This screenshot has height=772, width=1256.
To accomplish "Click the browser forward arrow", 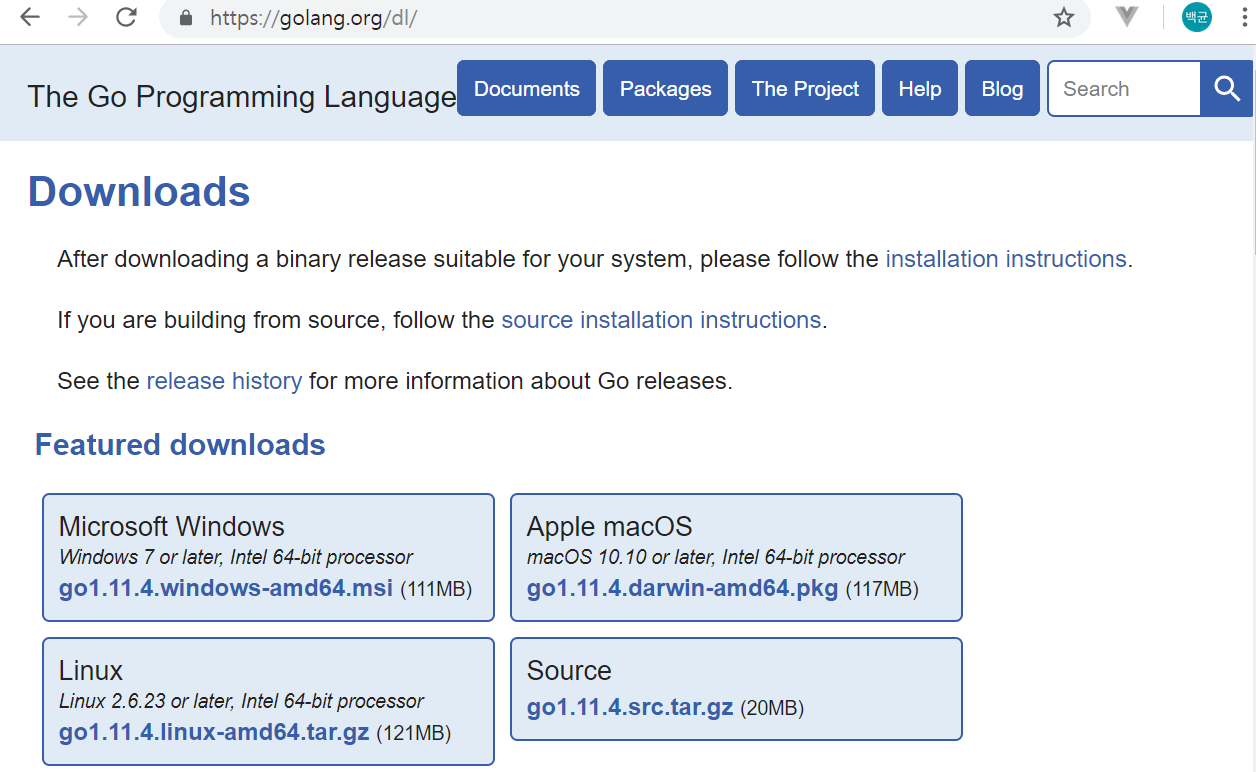I will pyautogui.click(x=78, y=17).
